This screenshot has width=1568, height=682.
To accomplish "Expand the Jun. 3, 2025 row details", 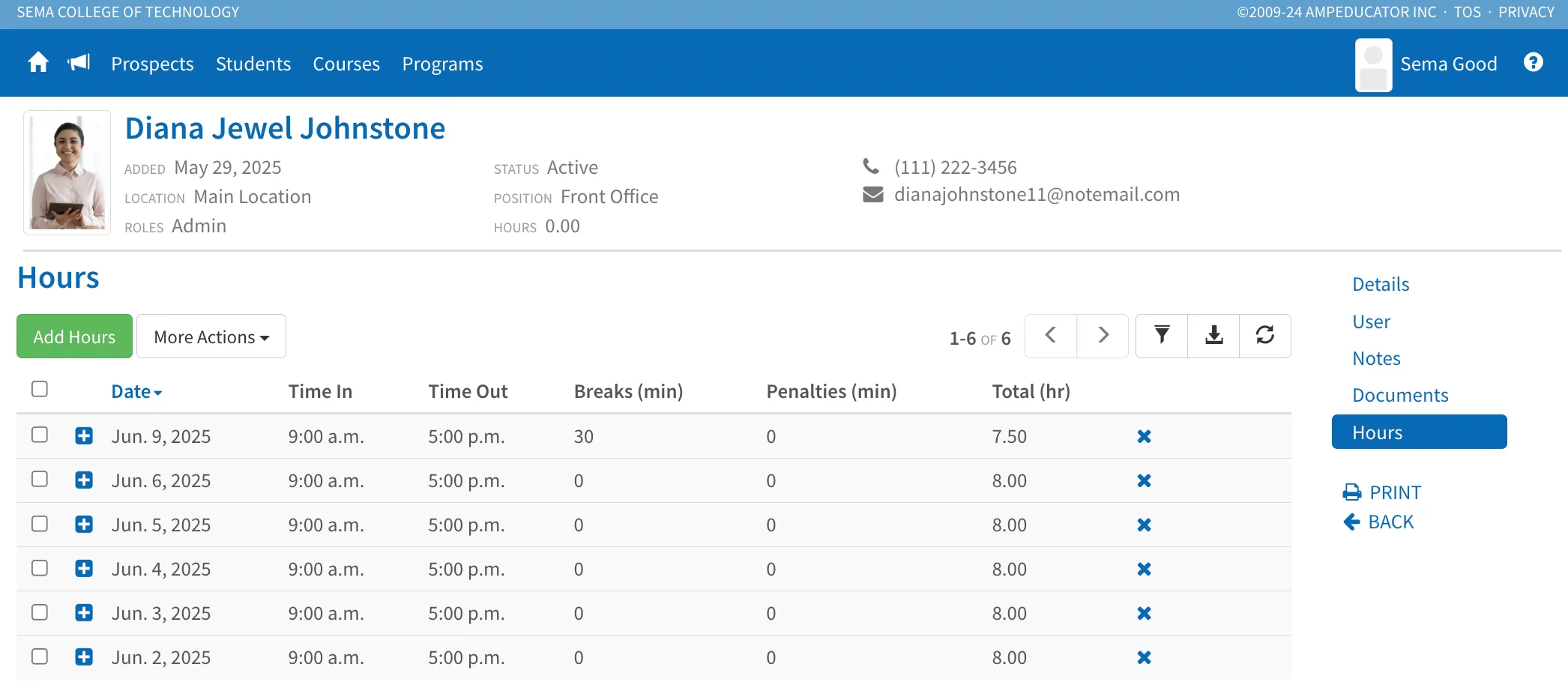I will point(84,612).
